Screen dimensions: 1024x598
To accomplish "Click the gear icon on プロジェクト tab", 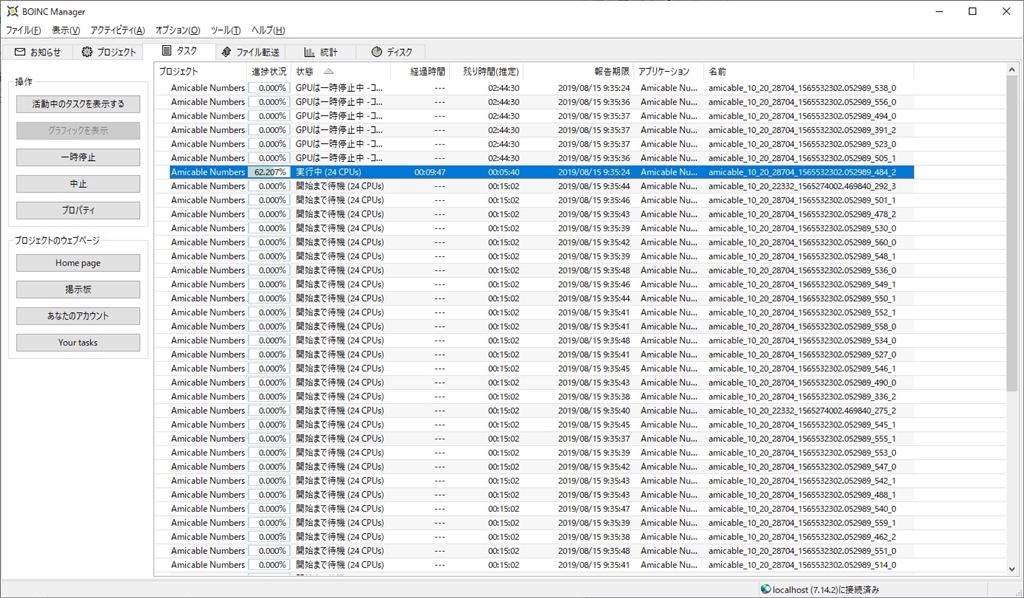I will (87, 52).
